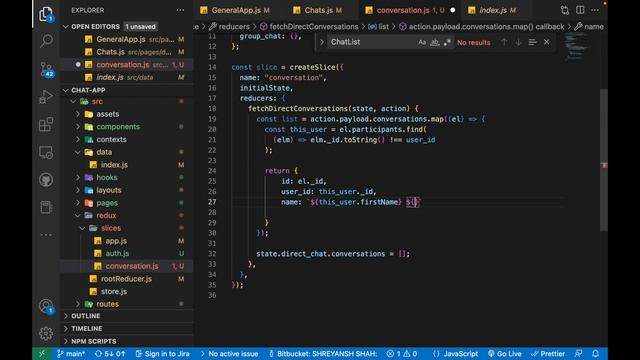Open the Run and Debug view

click(x=46, y=97)
